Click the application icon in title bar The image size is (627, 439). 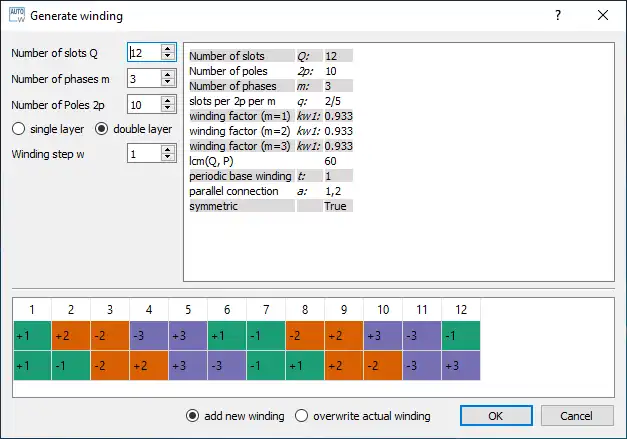coord(15,15)
